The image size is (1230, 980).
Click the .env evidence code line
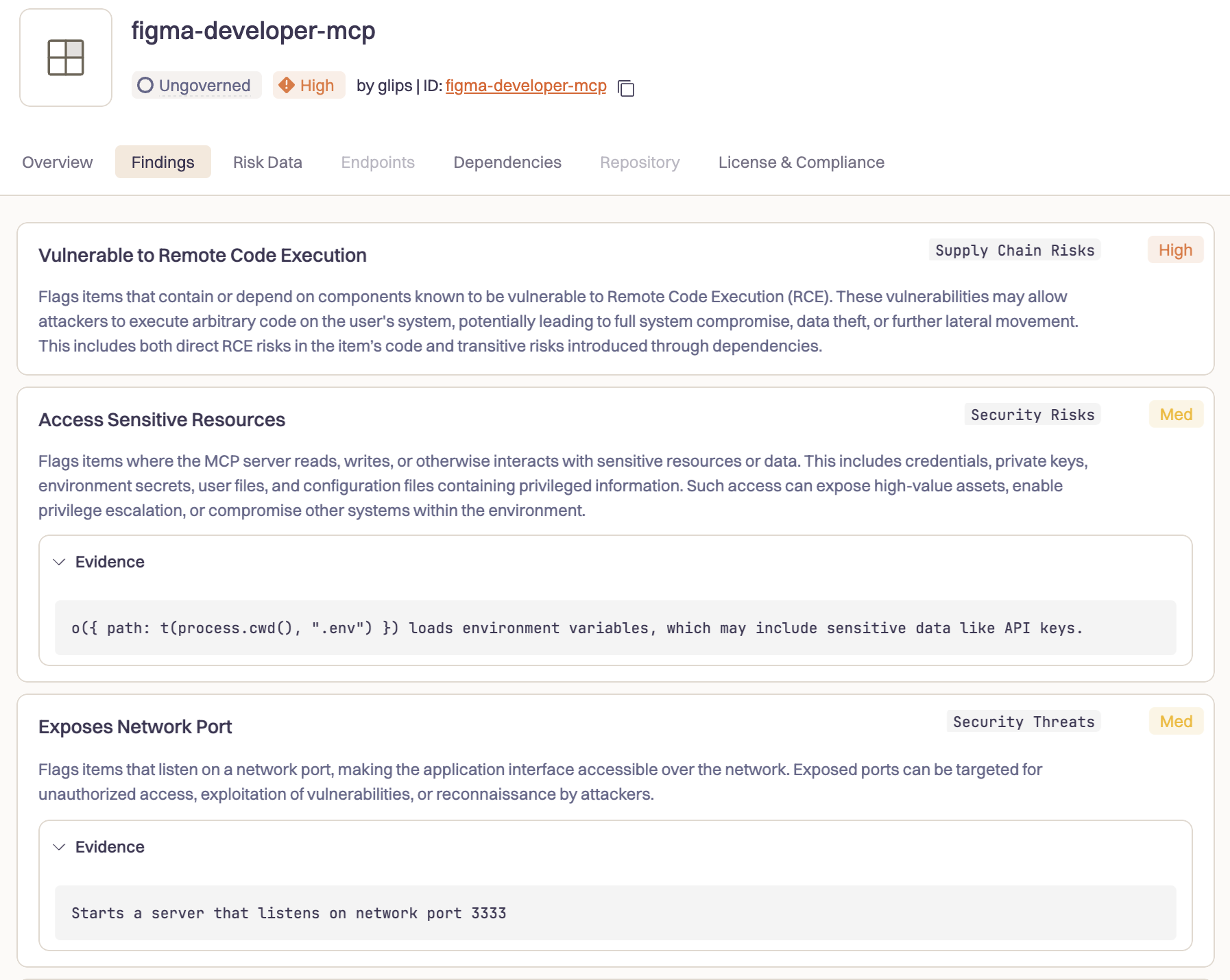[616, 628]
